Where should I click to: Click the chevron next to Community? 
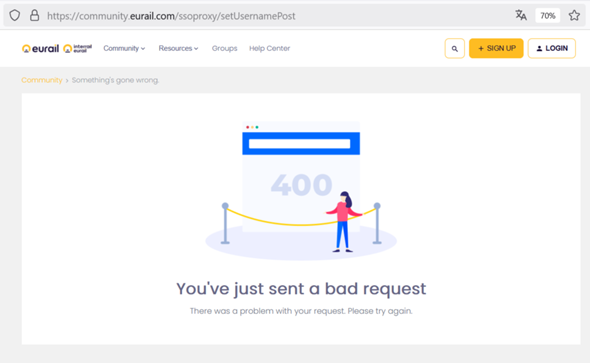pyautogui.click(x=143, y=49)
